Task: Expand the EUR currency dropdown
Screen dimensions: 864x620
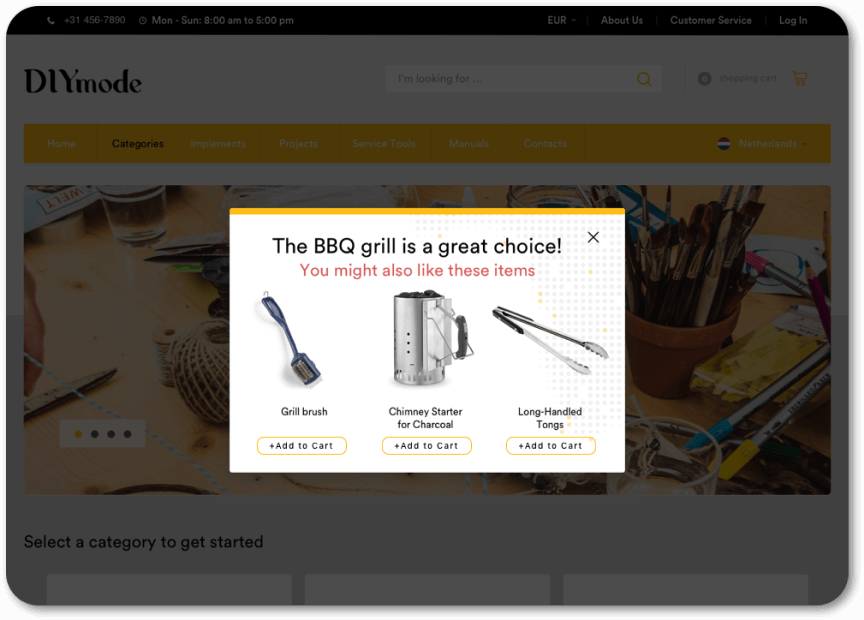Action: tap(561, 20)
